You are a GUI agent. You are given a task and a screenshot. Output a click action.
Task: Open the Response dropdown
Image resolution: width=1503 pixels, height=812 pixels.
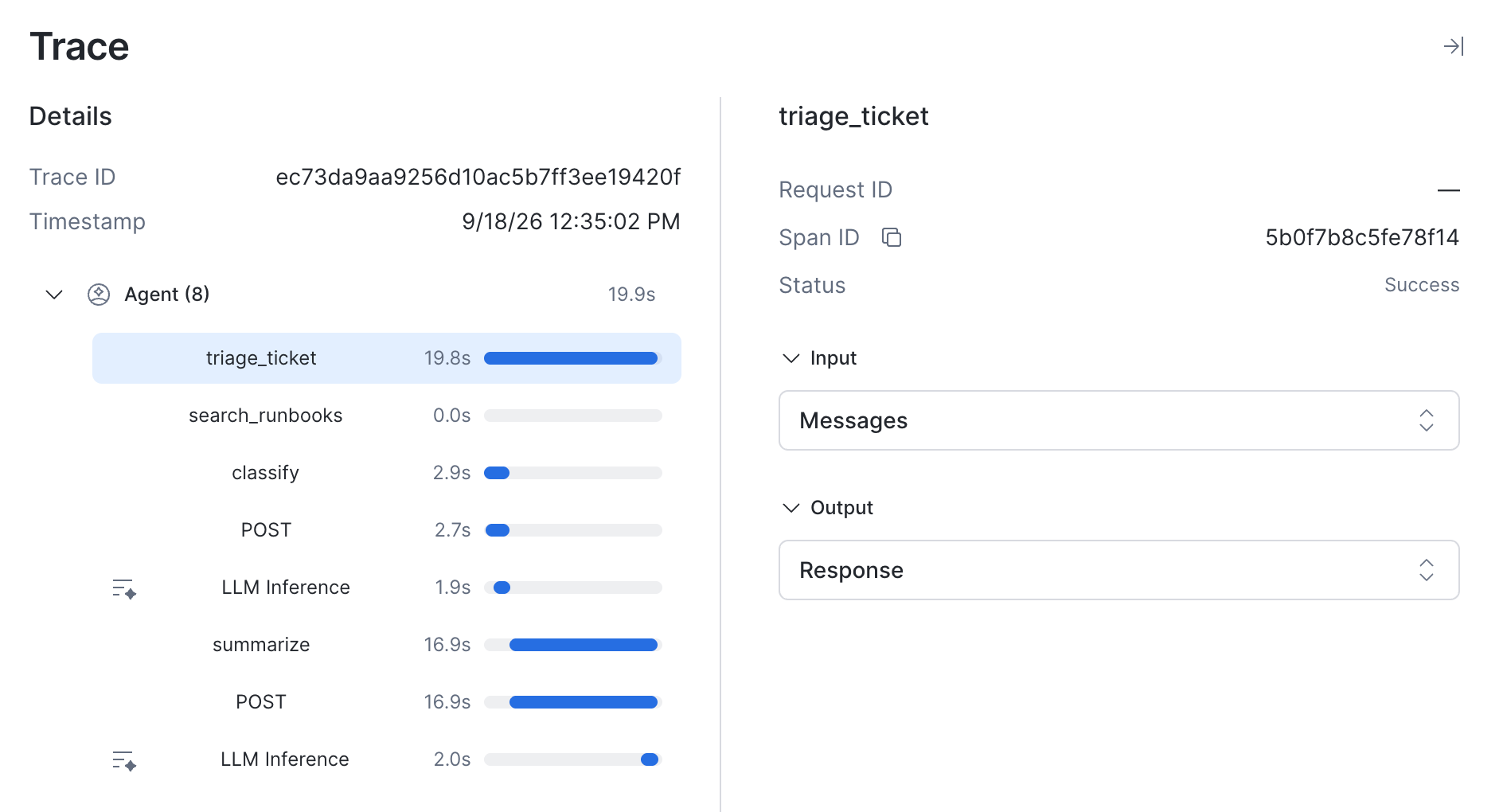[x=1118, y=570]
